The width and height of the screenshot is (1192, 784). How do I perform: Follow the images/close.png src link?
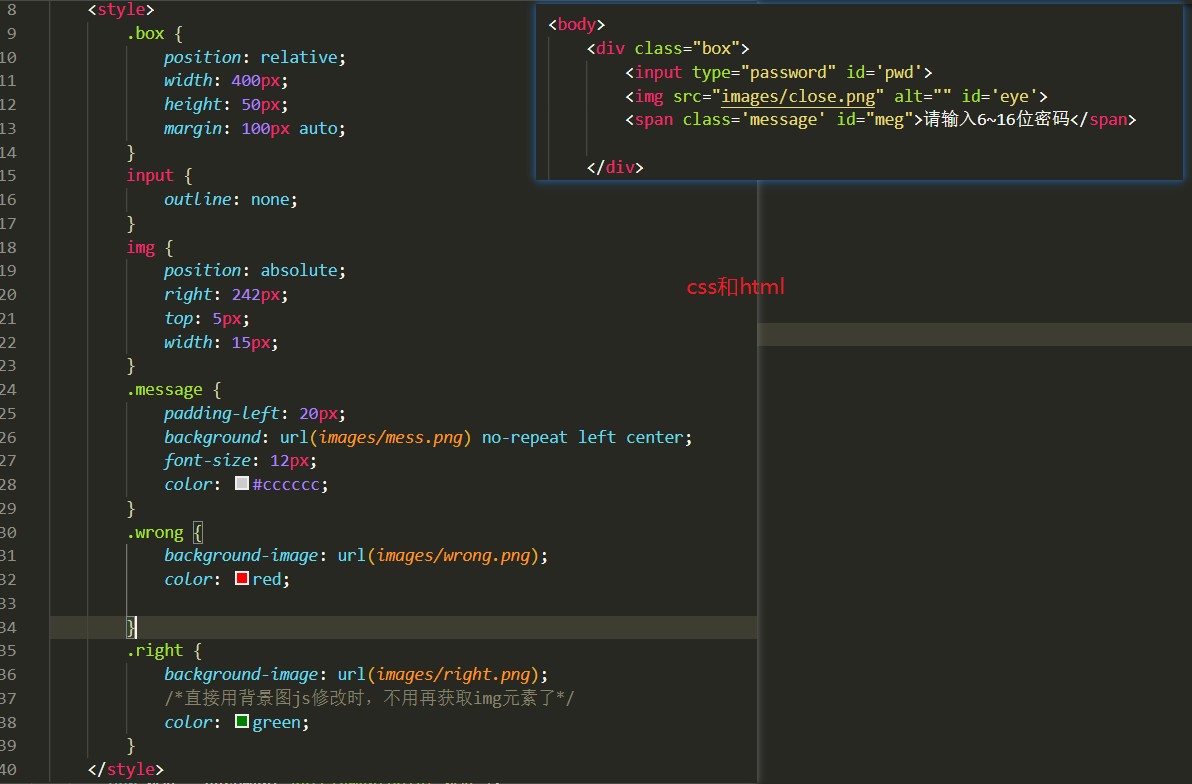click(x=798, y=97)
